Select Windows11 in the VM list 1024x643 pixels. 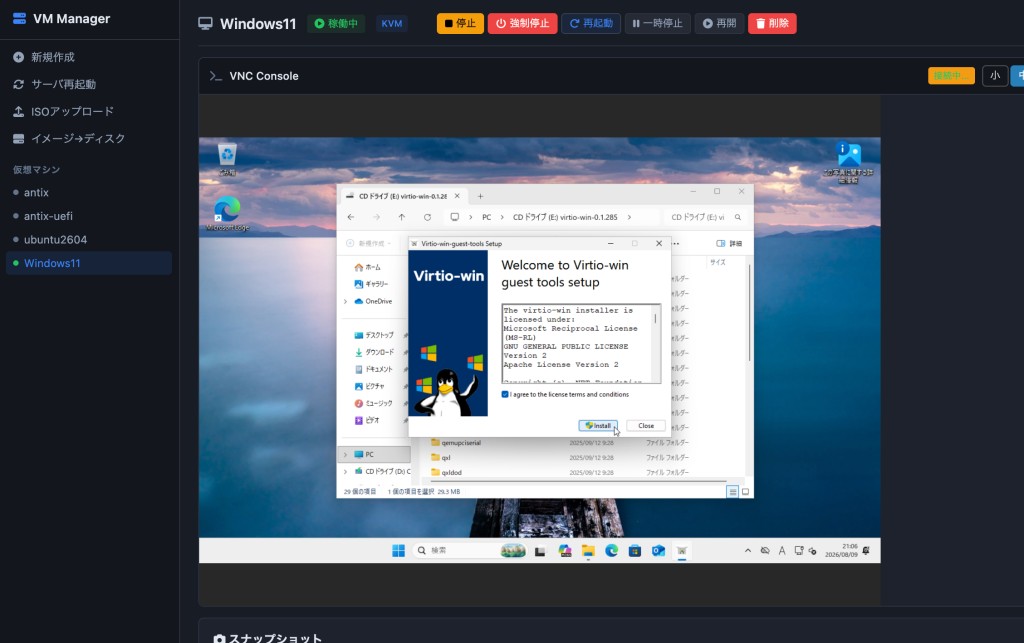[89, 263]
